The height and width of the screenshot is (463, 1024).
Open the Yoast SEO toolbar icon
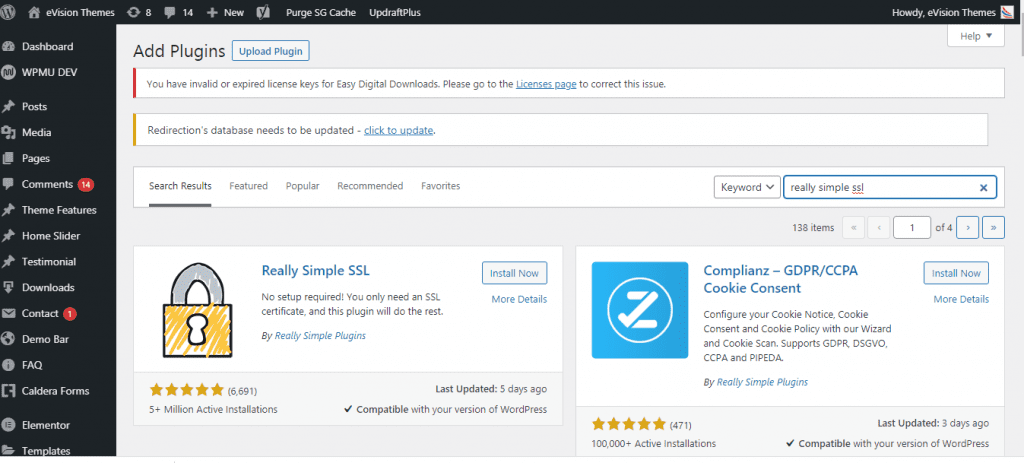tap(264, 12)
